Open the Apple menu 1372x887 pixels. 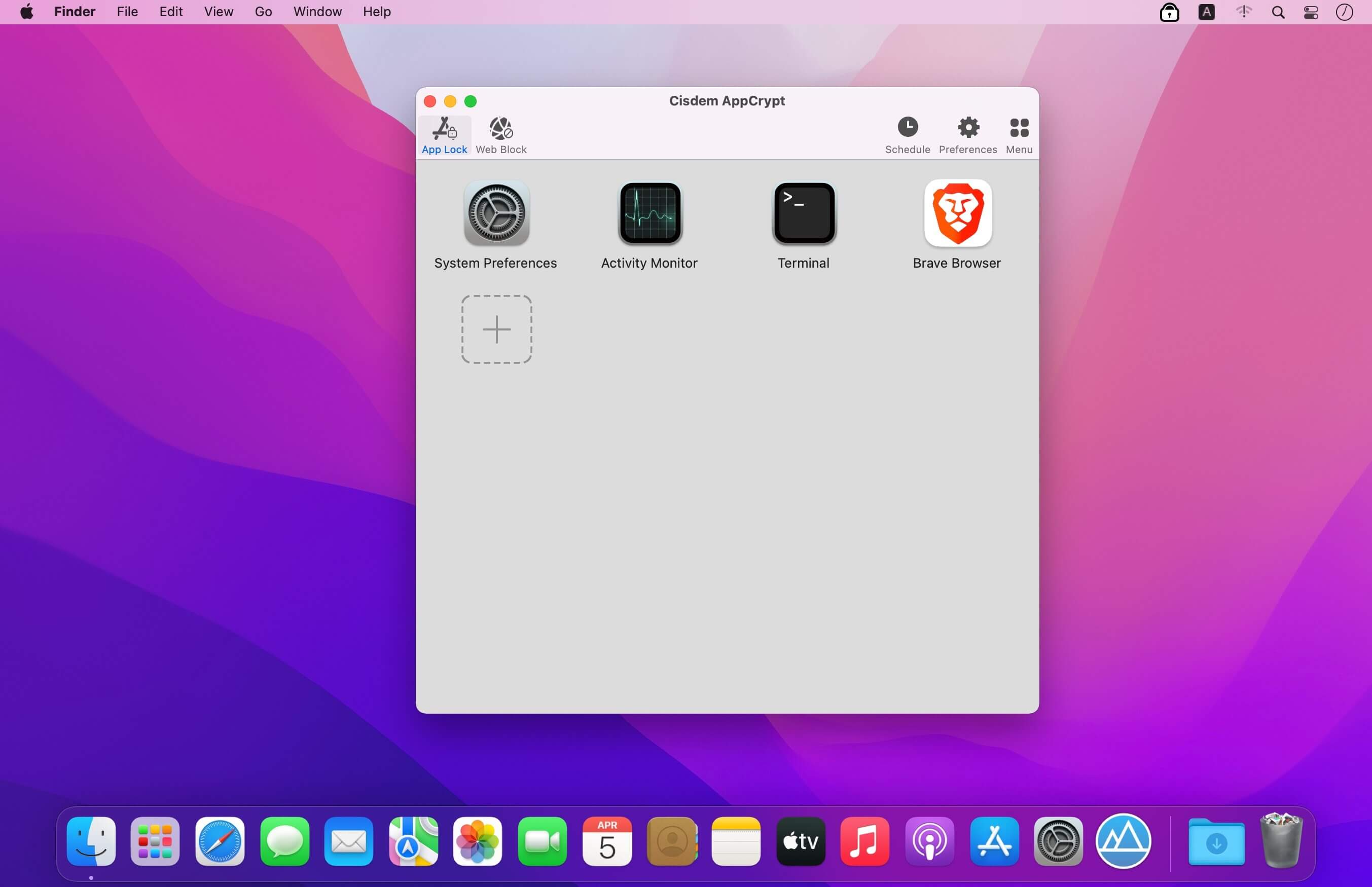26,12
